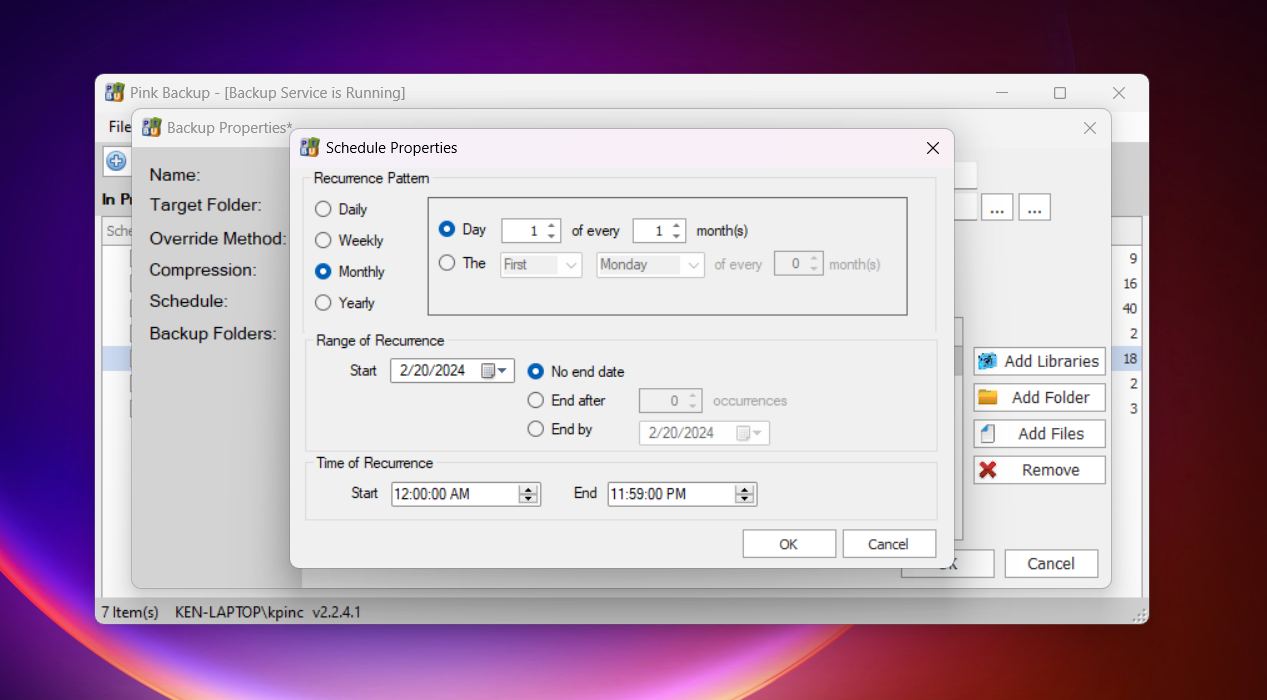The height and width of the screenshot is (700, 1267).
Task: Decrease the recurrence End time spinner
Action: click(x=744, y=498)
